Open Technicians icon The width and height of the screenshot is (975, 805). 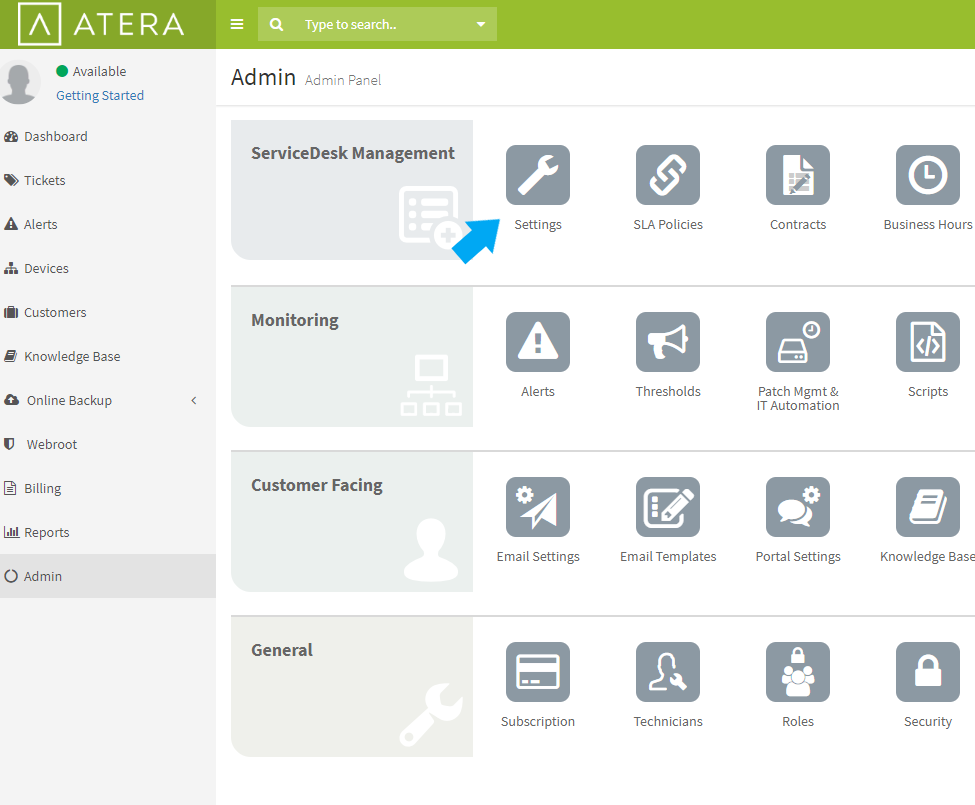[668, 672]
